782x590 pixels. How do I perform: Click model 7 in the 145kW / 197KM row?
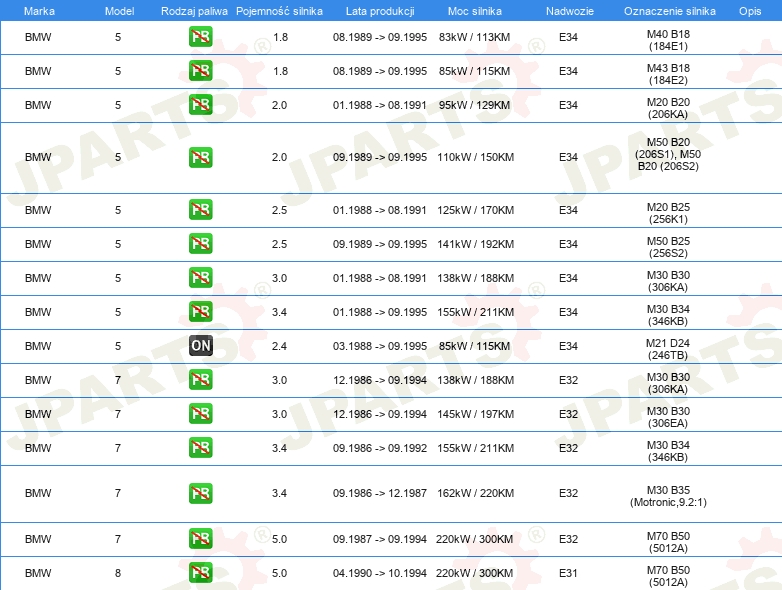118,414
